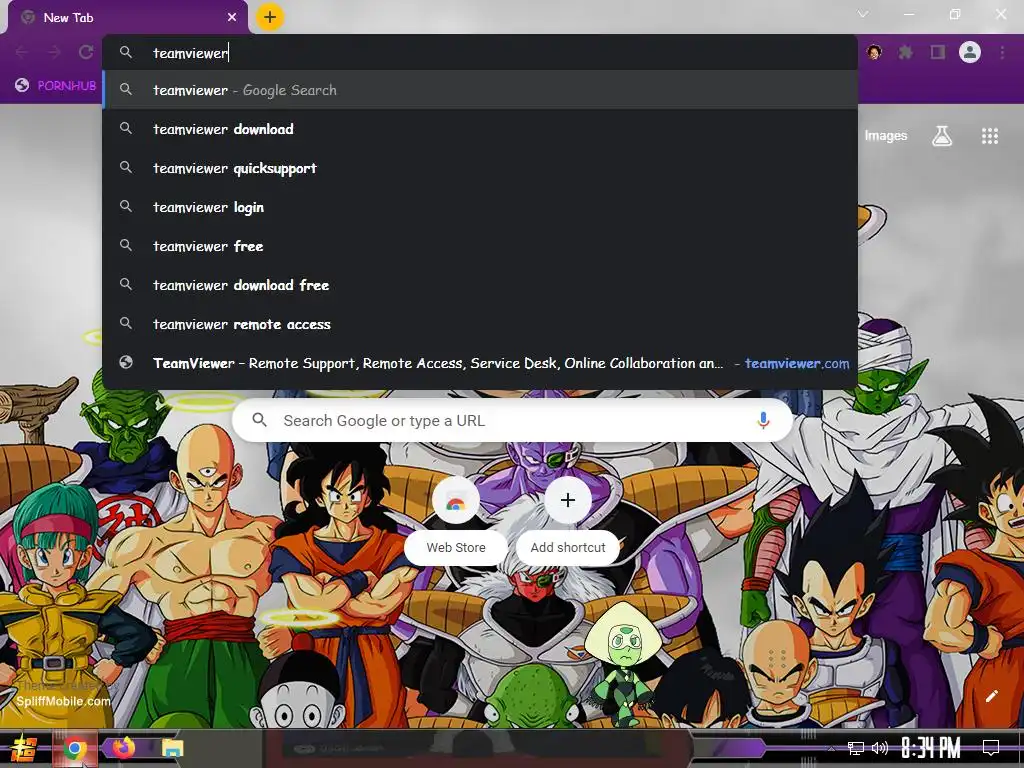Open File Explorer from taskbar

[x=172, y=748]
